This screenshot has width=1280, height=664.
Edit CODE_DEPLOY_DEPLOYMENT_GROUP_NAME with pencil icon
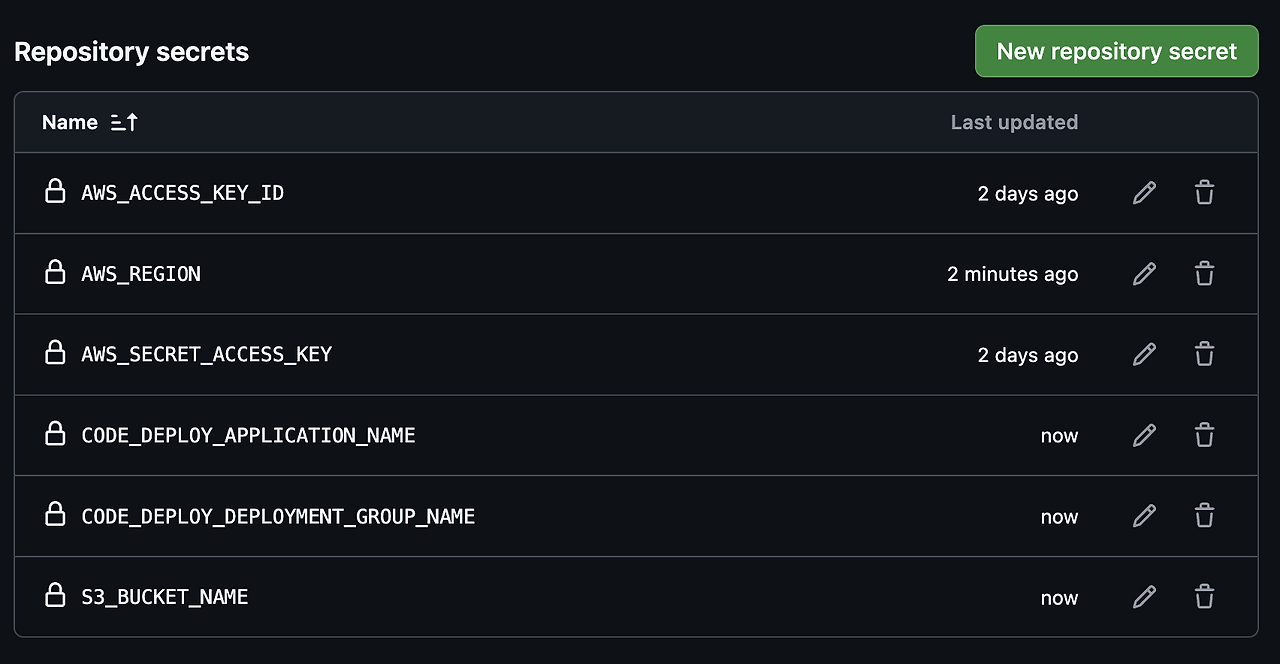coord(1144,516)
